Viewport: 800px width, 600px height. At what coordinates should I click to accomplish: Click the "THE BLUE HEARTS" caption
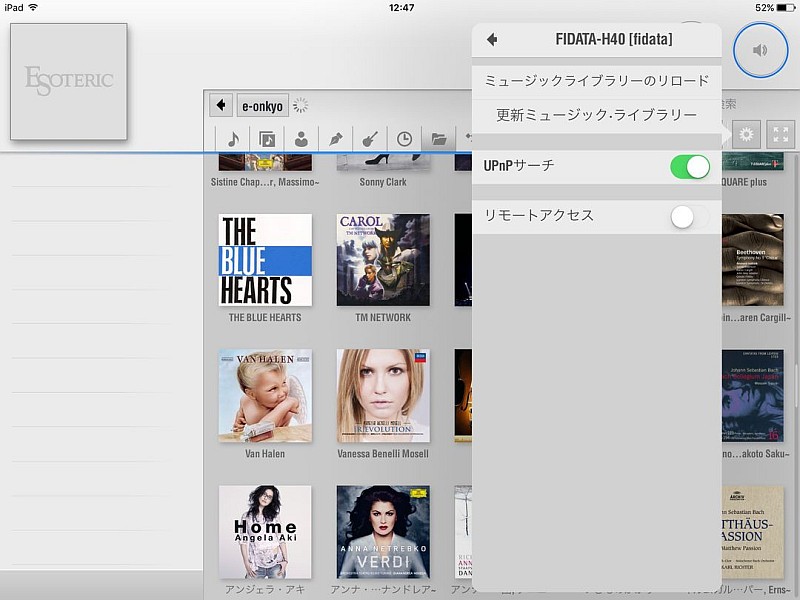(x=265, y=317)
